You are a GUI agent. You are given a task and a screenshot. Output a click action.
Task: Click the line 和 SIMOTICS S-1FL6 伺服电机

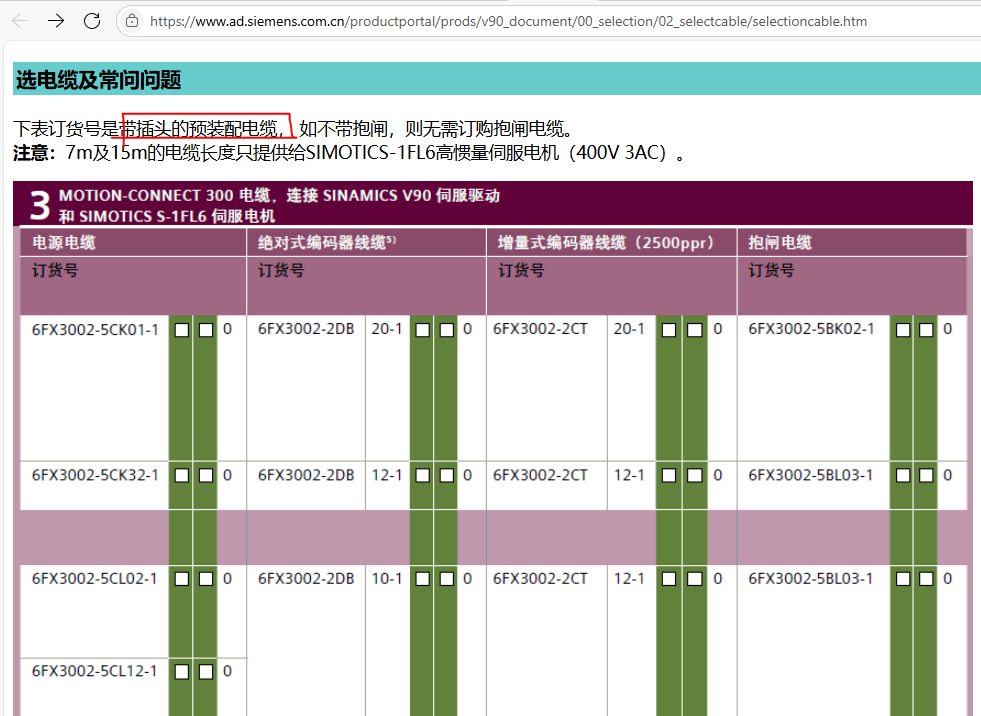click(x=167, y=217)
